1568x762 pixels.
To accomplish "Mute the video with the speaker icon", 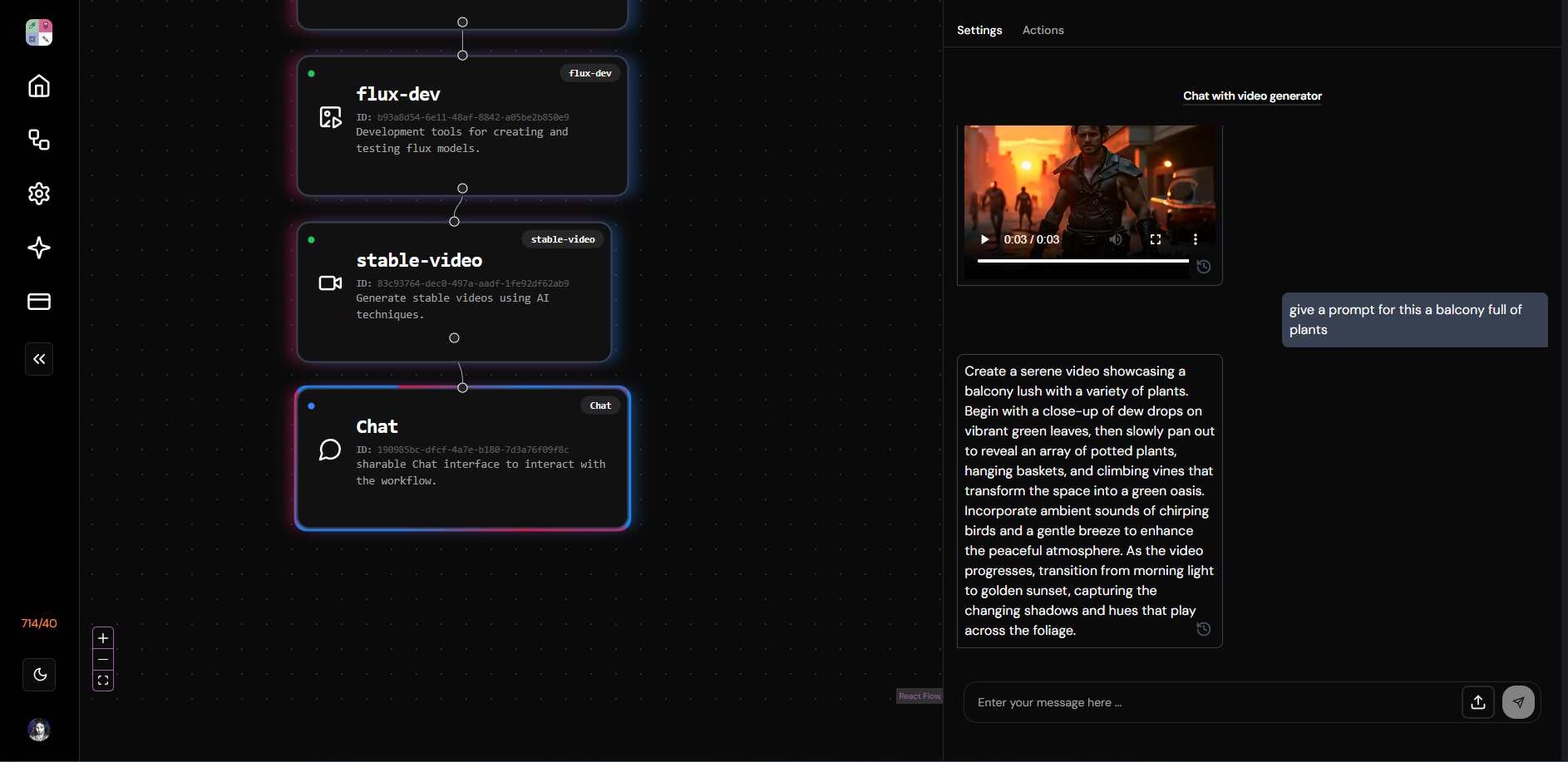I will point(1116,239).
